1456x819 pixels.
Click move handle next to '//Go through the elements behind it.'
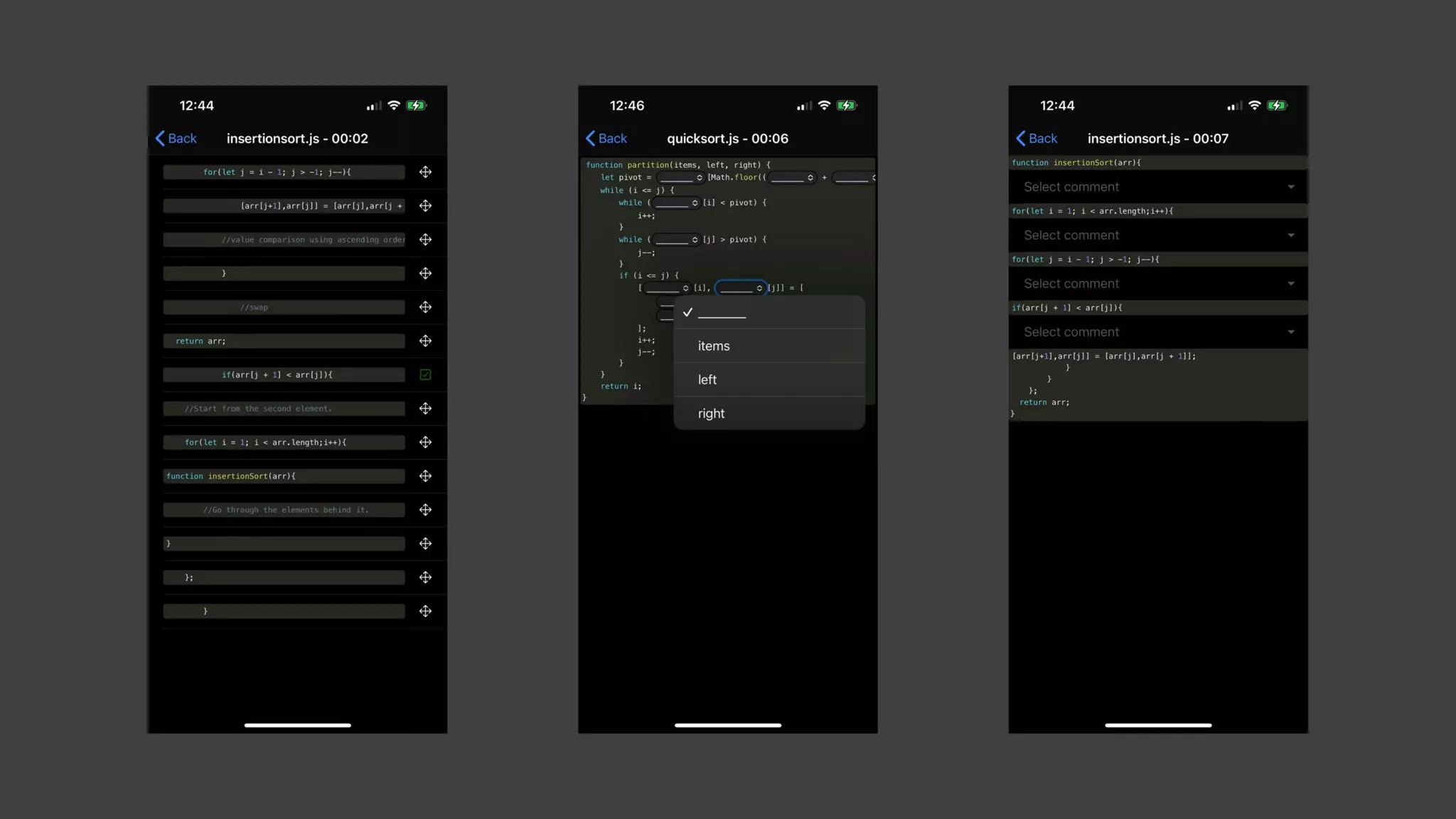(425, 510)
